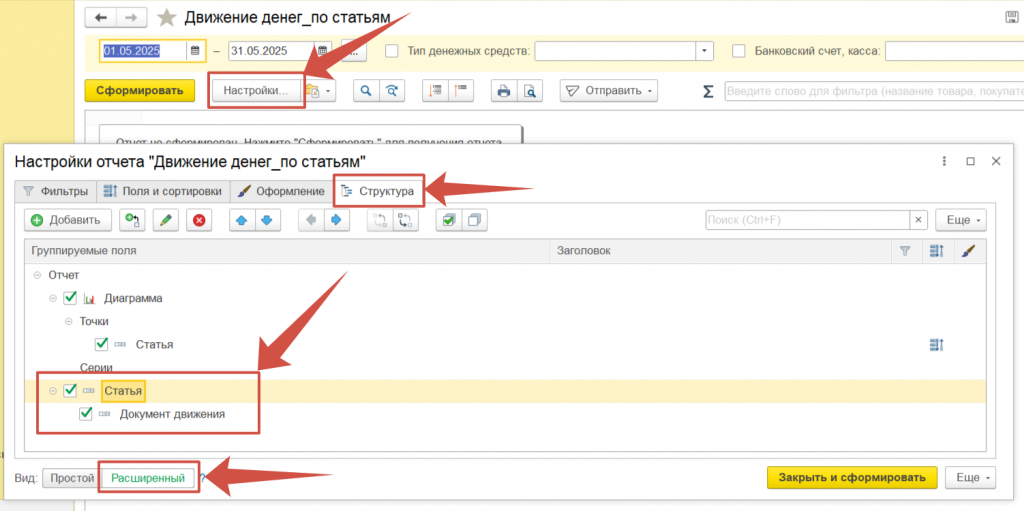Viewport: 1024px width, 511px height.
Task: Add report to favorites with star icon
Action: tap(167, 18)
